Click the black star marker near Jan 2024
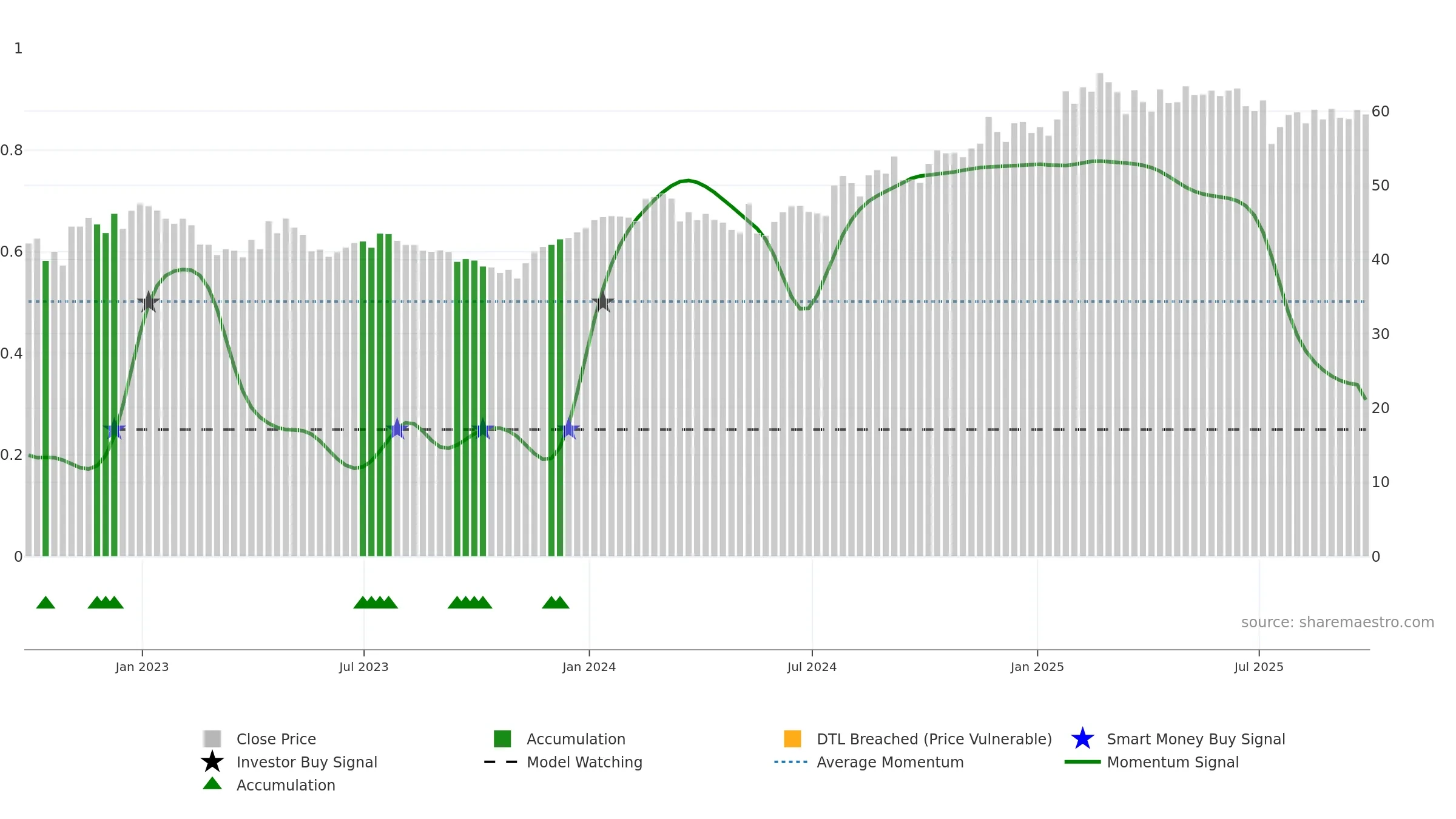 [602, 302]
